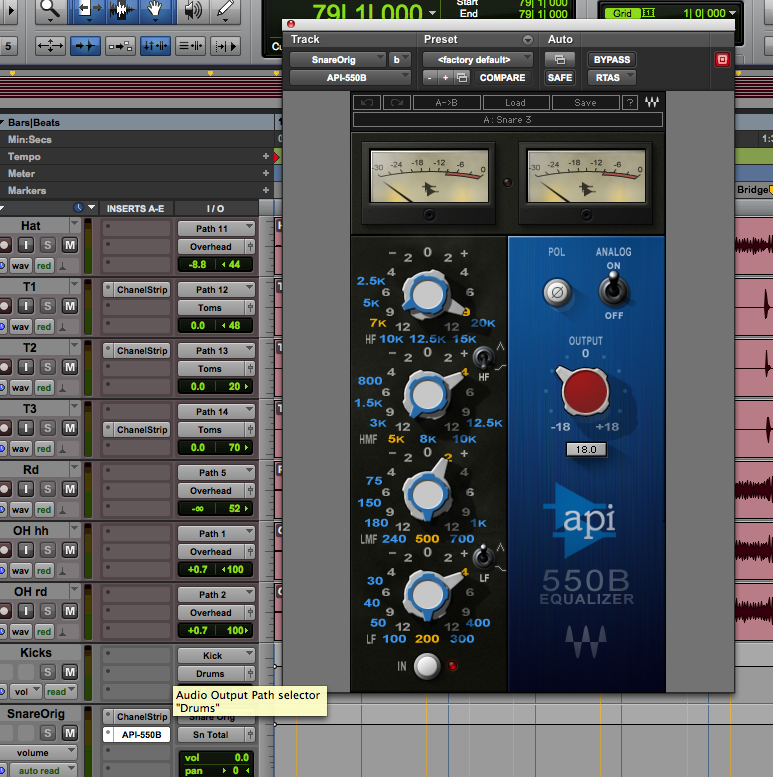Viewport: 773px width, 777px height.
Task: Open Grid value dropdown arrow
Action: [733, 13]
